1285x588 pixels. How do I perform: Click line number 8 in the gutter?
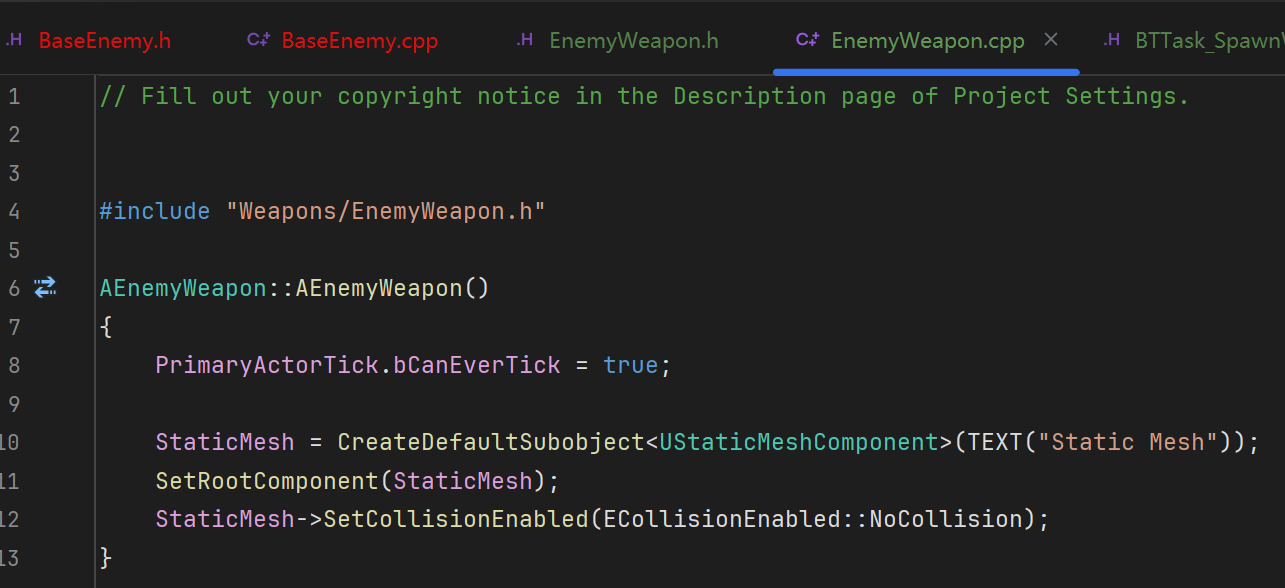14,365
